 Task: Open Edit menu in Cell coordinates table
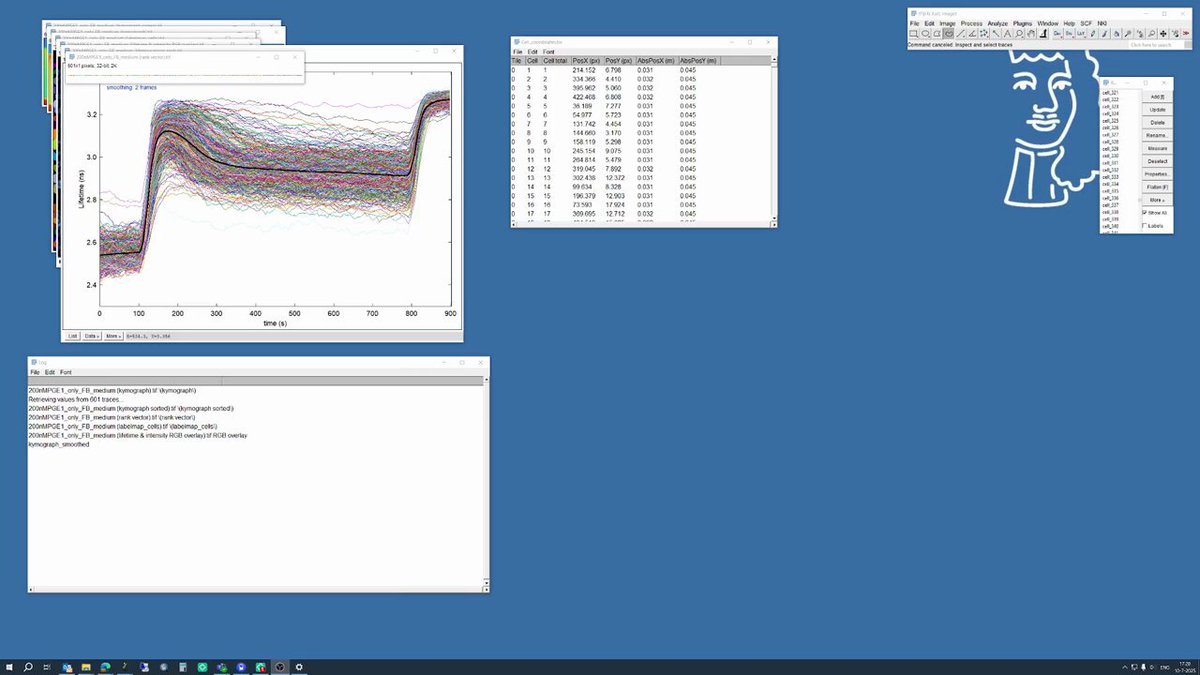(533, 52)
